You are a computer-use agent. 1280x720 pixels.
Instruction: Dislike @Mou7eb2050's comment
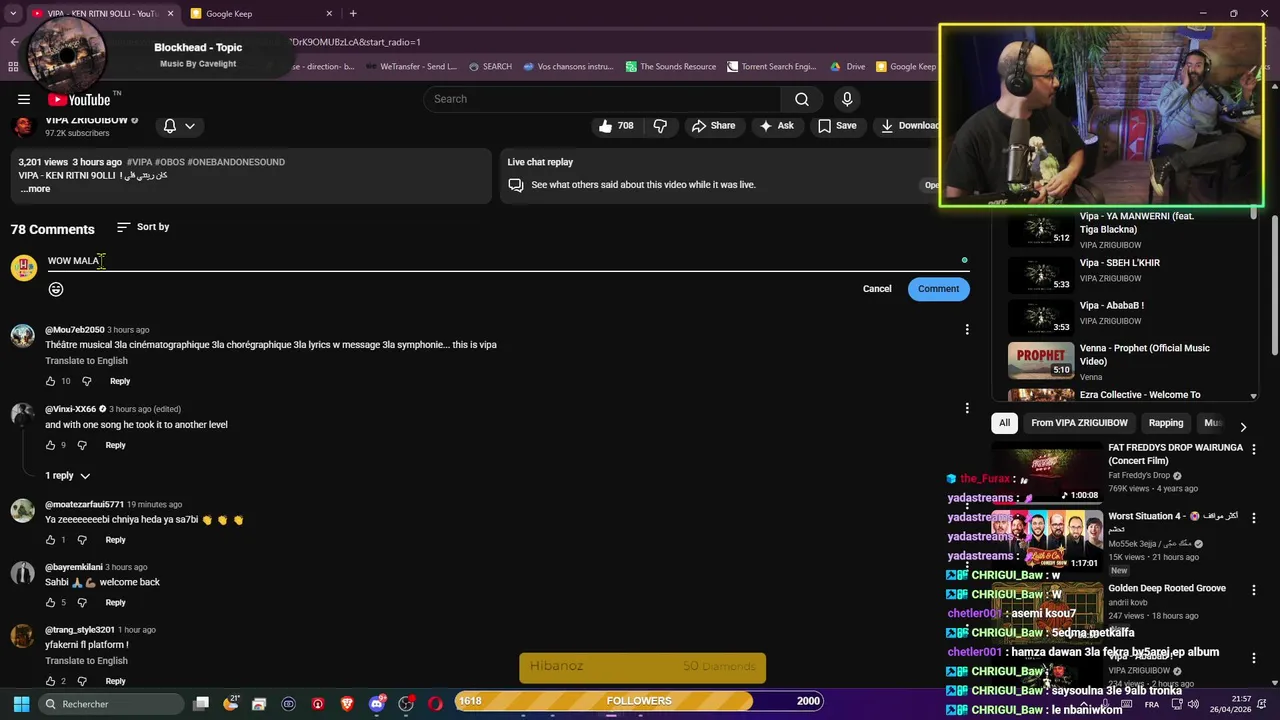click(x=86, y=381)
